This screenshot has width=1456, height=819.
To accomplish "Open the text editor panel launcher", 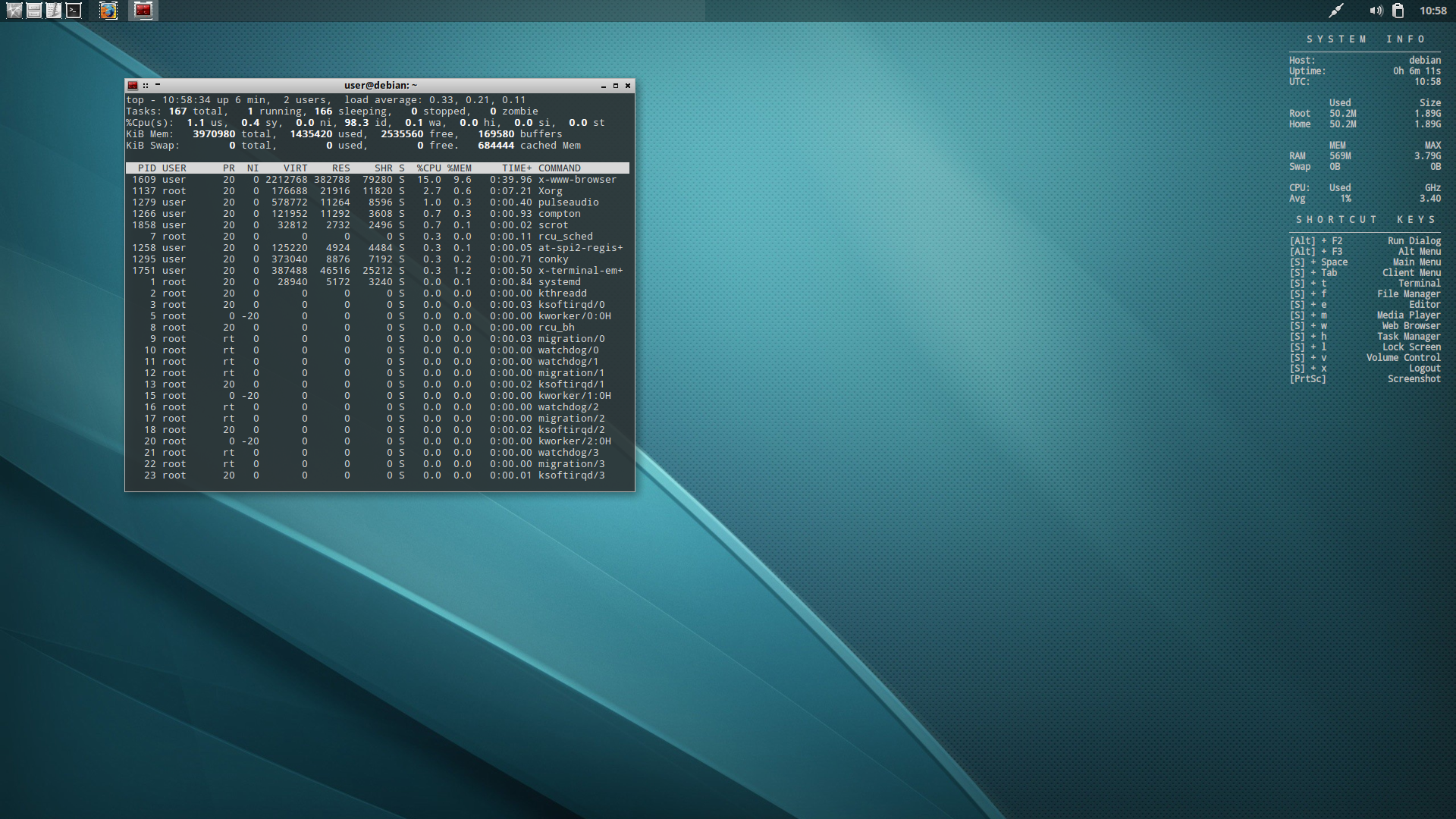I will click(x=54, y=11).
